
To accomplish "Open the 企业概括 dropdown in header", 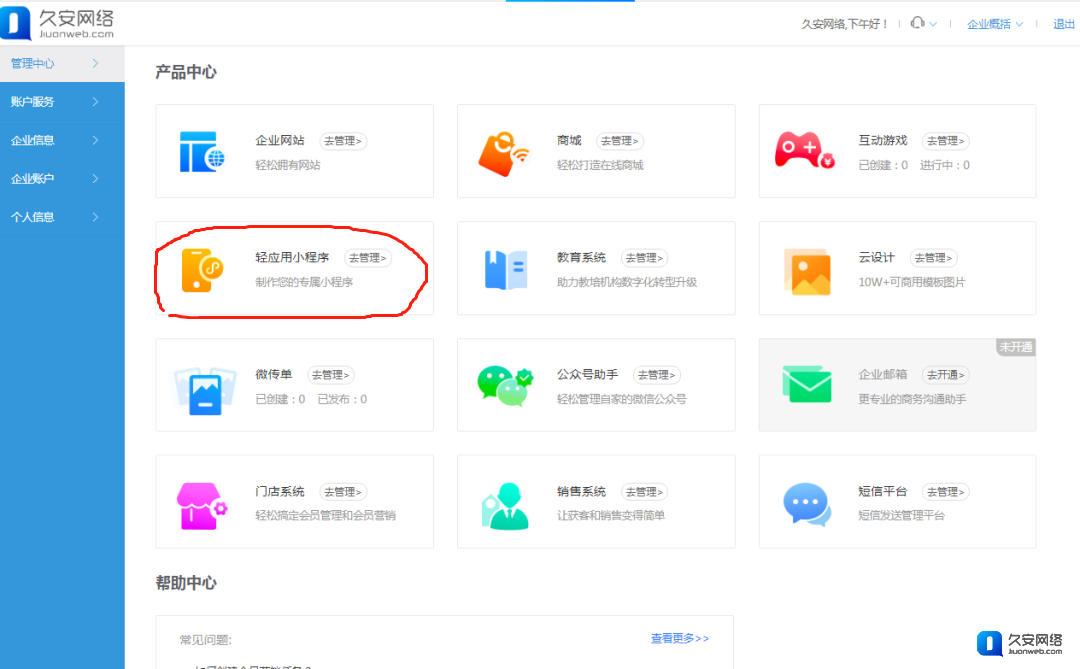I will 995,24.
